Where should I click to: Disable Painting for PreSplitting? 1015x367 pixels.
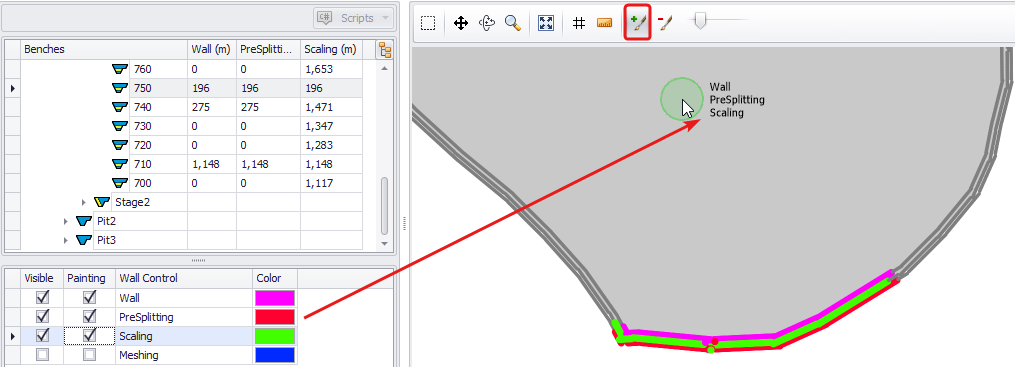click(90, 317)
